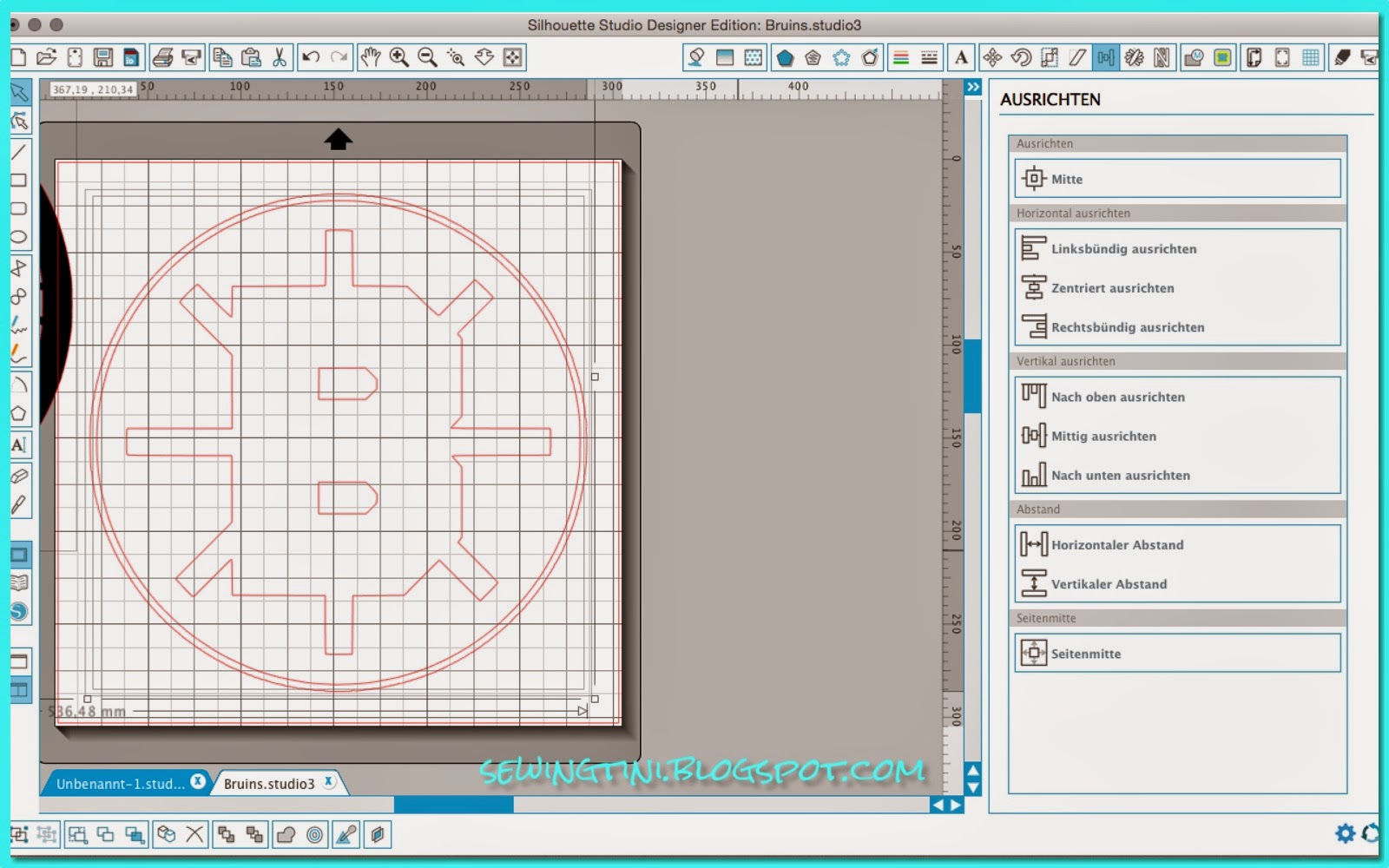Click the horizontal scrollbar thumb
Image resolution: width=1389 pixels, height=868 pixels.
(x=453, y=805)
